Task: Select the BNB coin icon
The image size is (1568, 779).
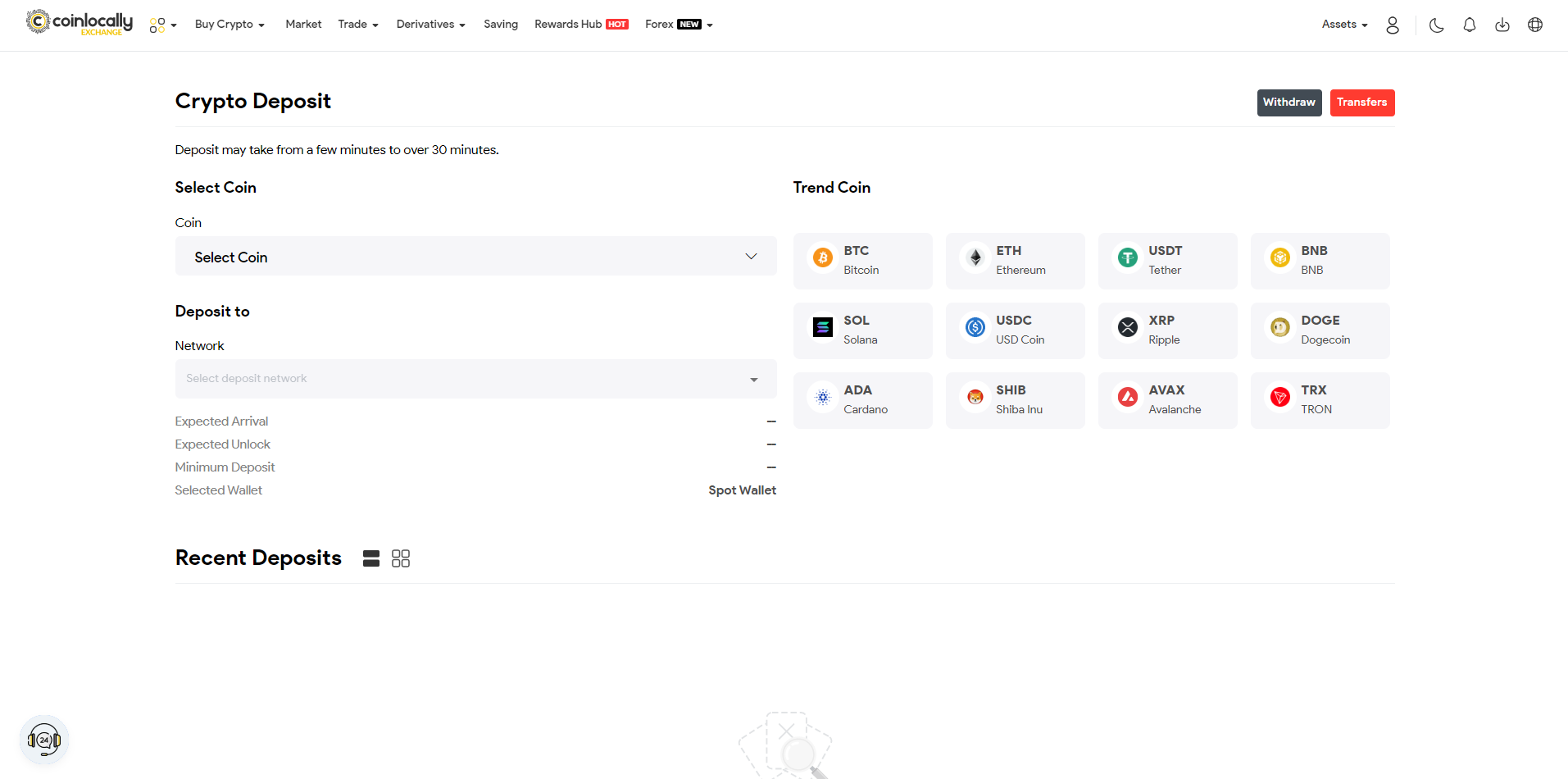Action: coord(1279,258)
